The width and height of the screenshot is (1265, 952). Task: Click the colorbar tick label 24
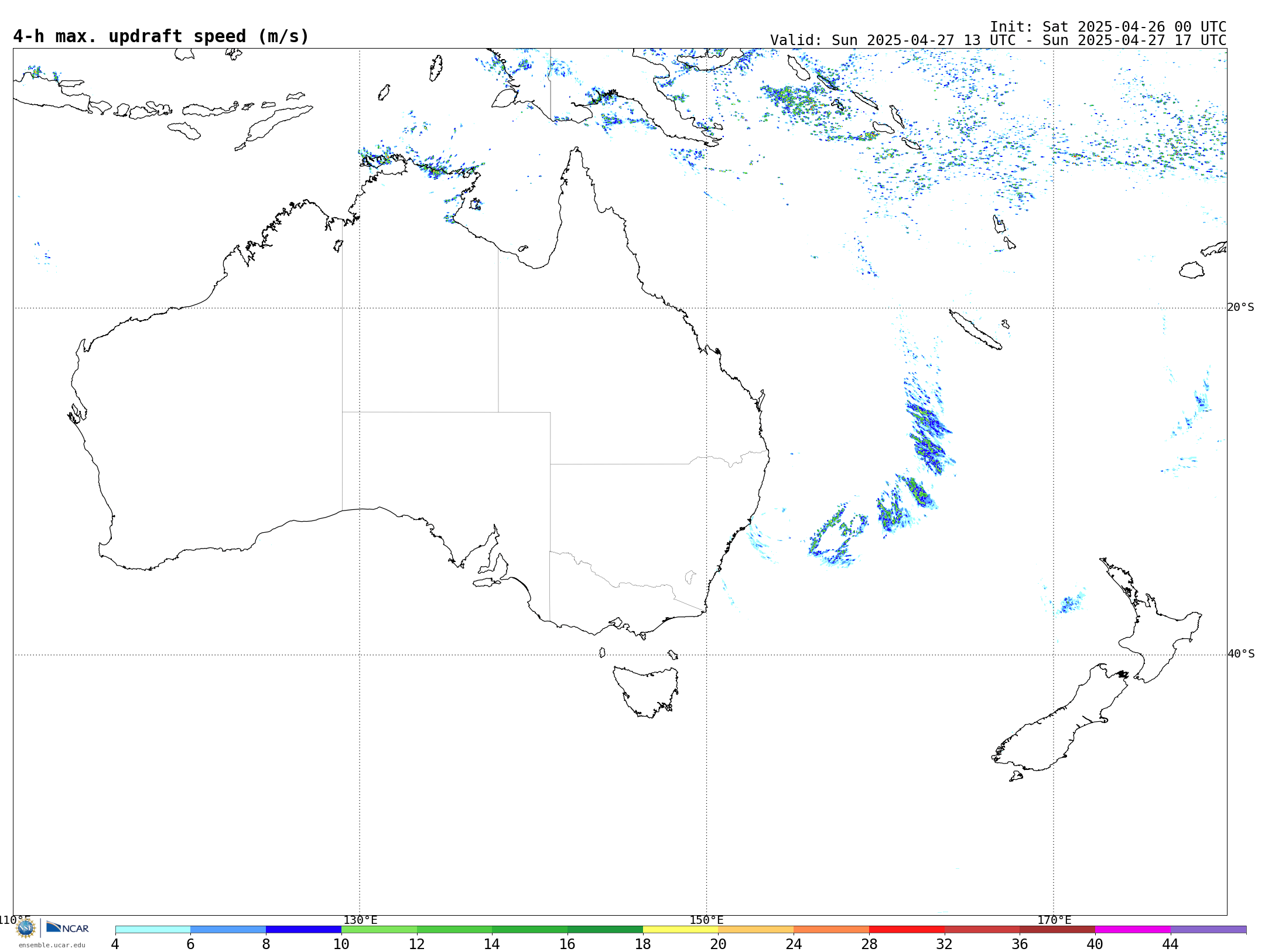click(794, 944)
